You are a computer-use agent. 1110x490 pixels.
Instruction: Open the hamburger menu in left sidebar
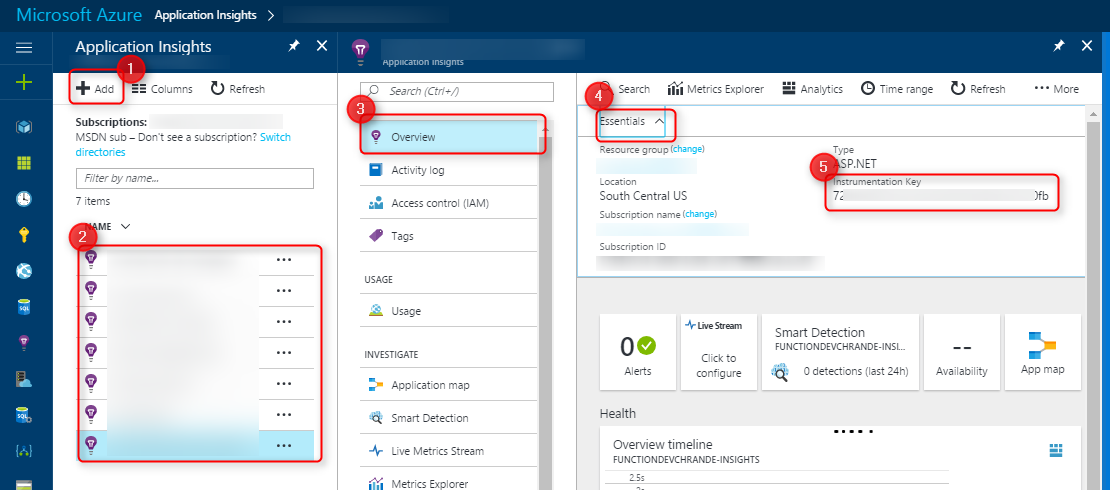(24, 47)
